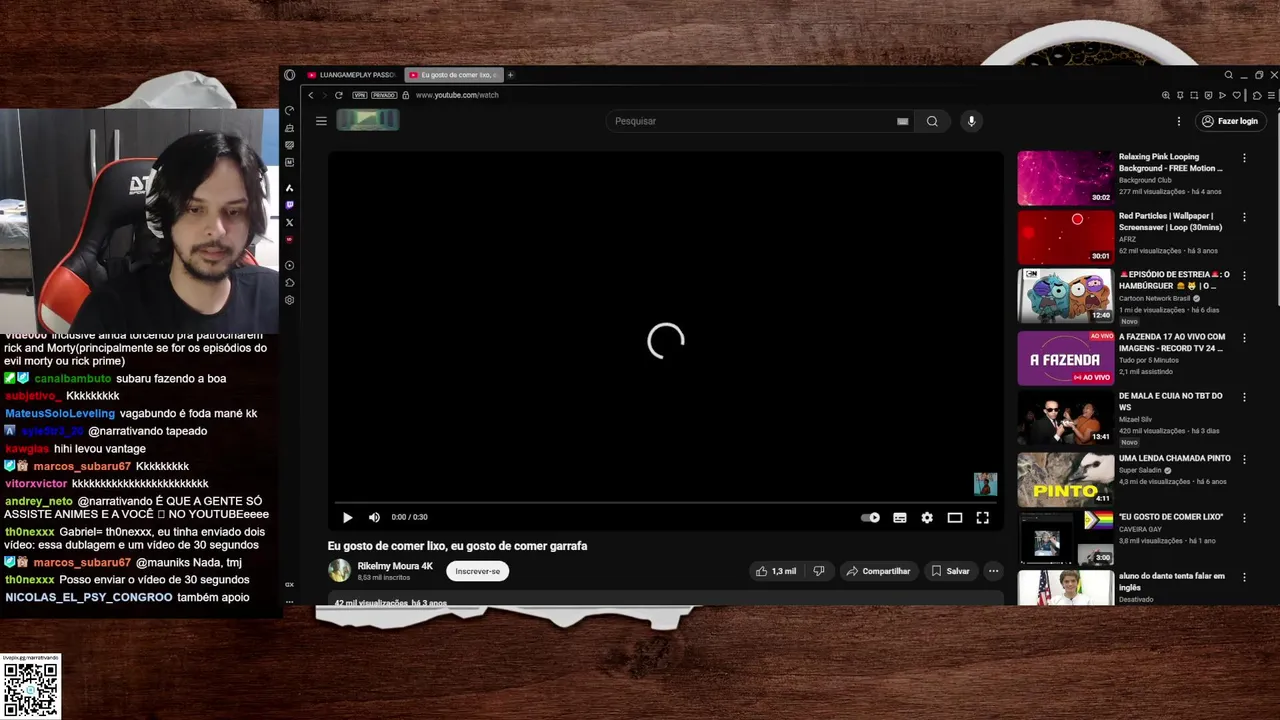Image resolution: width=1280 pixels, height=720 pixels.
Task: Click the Fazer login button
Action: (1230, 121)
